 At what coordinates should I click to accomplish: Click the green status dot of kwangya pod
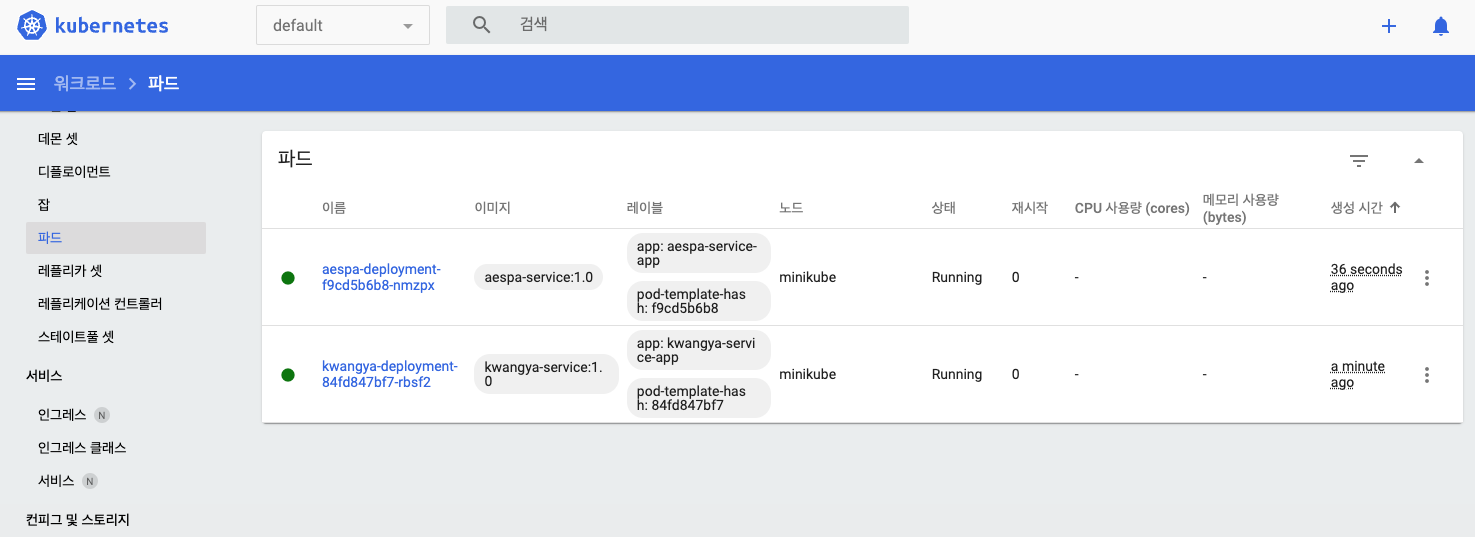(288, 375)
